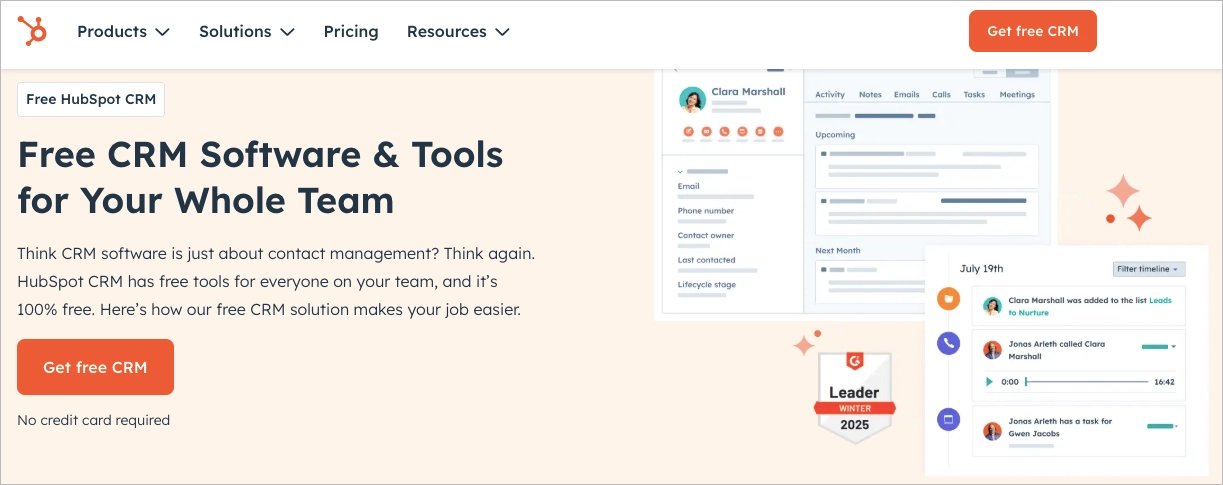This screenshot has width=1223, height=485.
Task: Open the Products dropdown menu
Action: [x=124, y=32]
